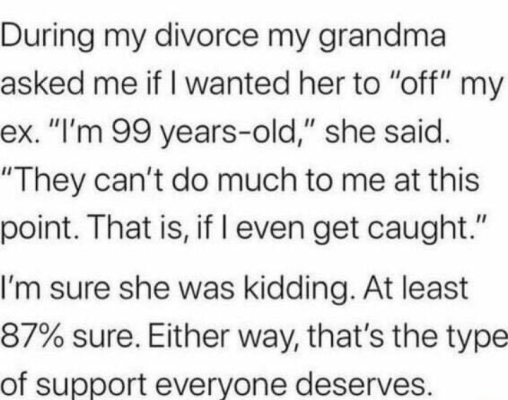Screen dimensions: 508x400
Task: Click the "87%" figure
Action: click(x=32, y=337)
